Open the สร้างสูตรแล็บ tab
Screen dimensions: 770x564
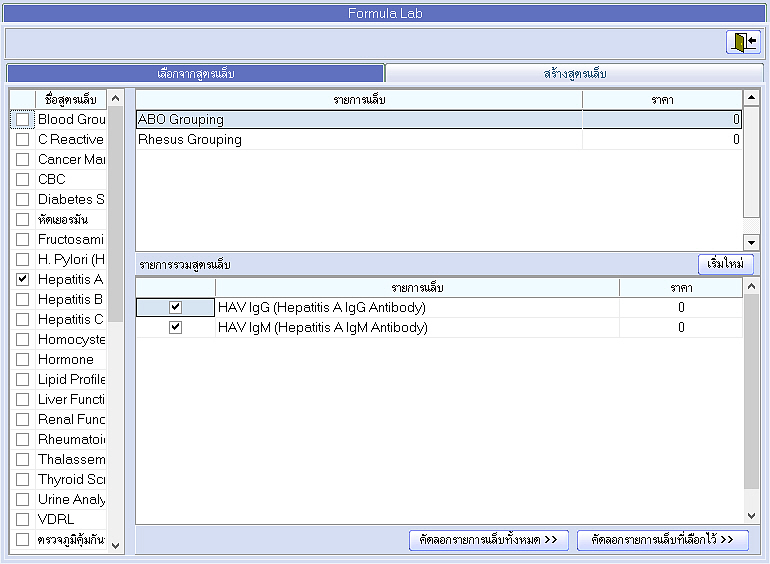click(x=575, y=74)
